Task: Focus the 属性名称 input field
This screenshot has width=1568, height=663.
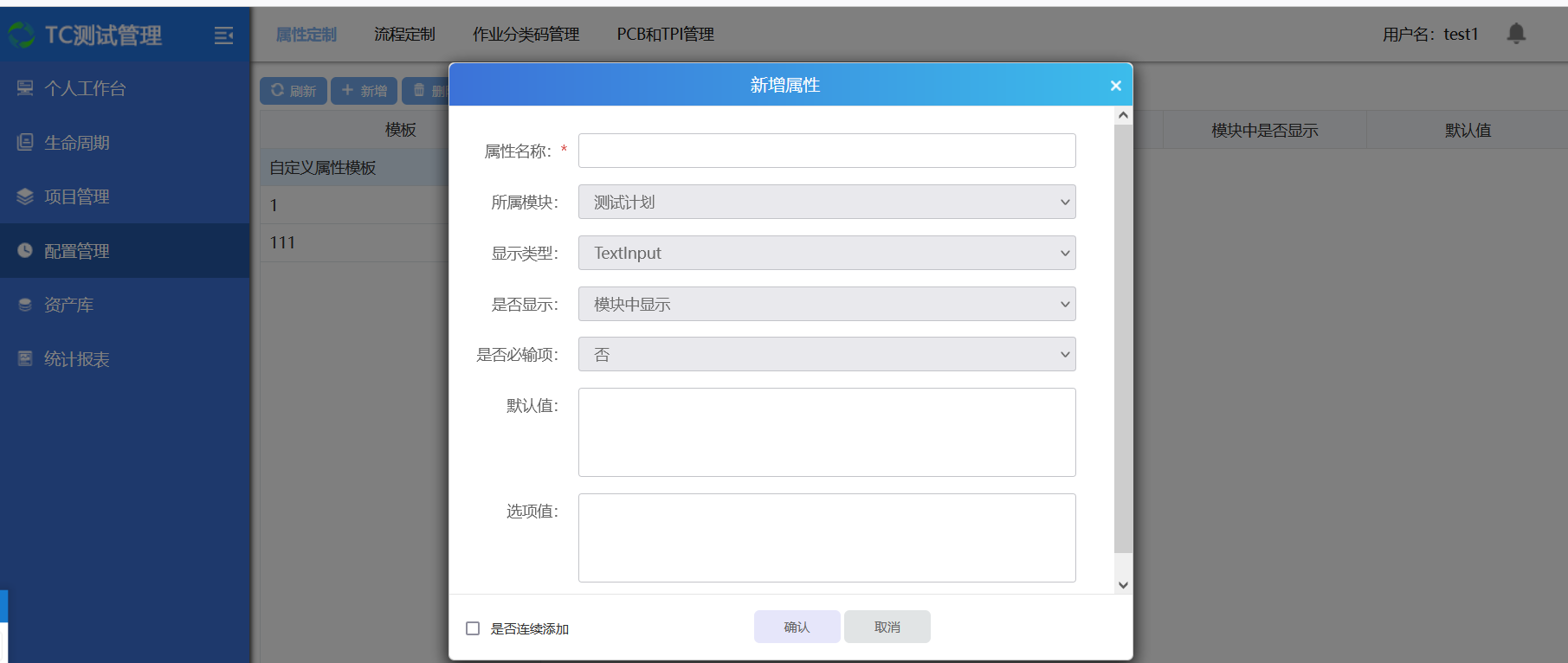Action: [826, 151]
